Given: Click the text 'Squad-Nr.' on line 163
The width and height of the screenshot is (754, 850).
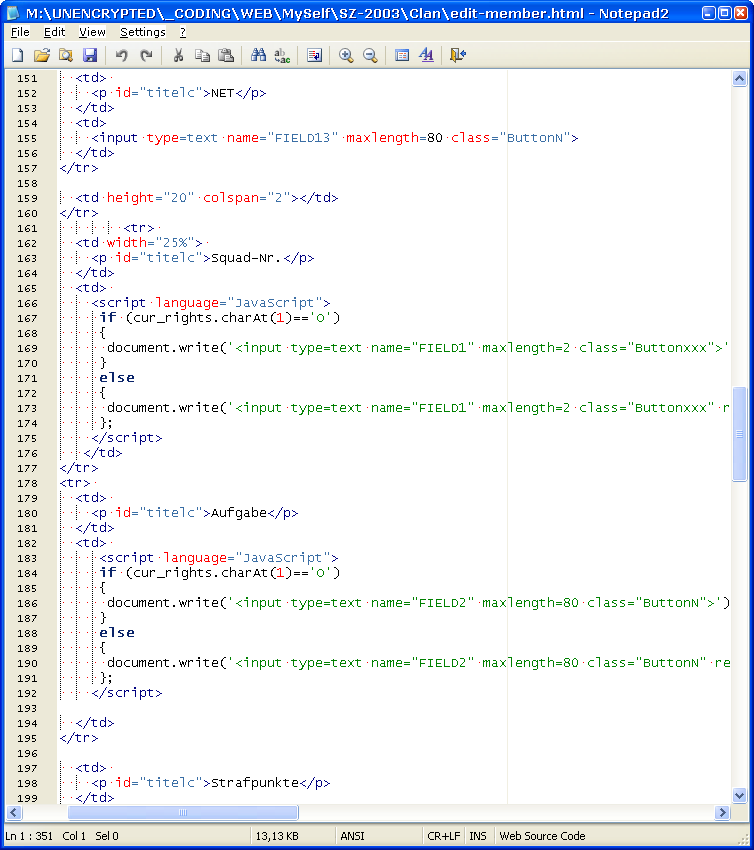Looking at the screenshot, I should click(247, 258).
